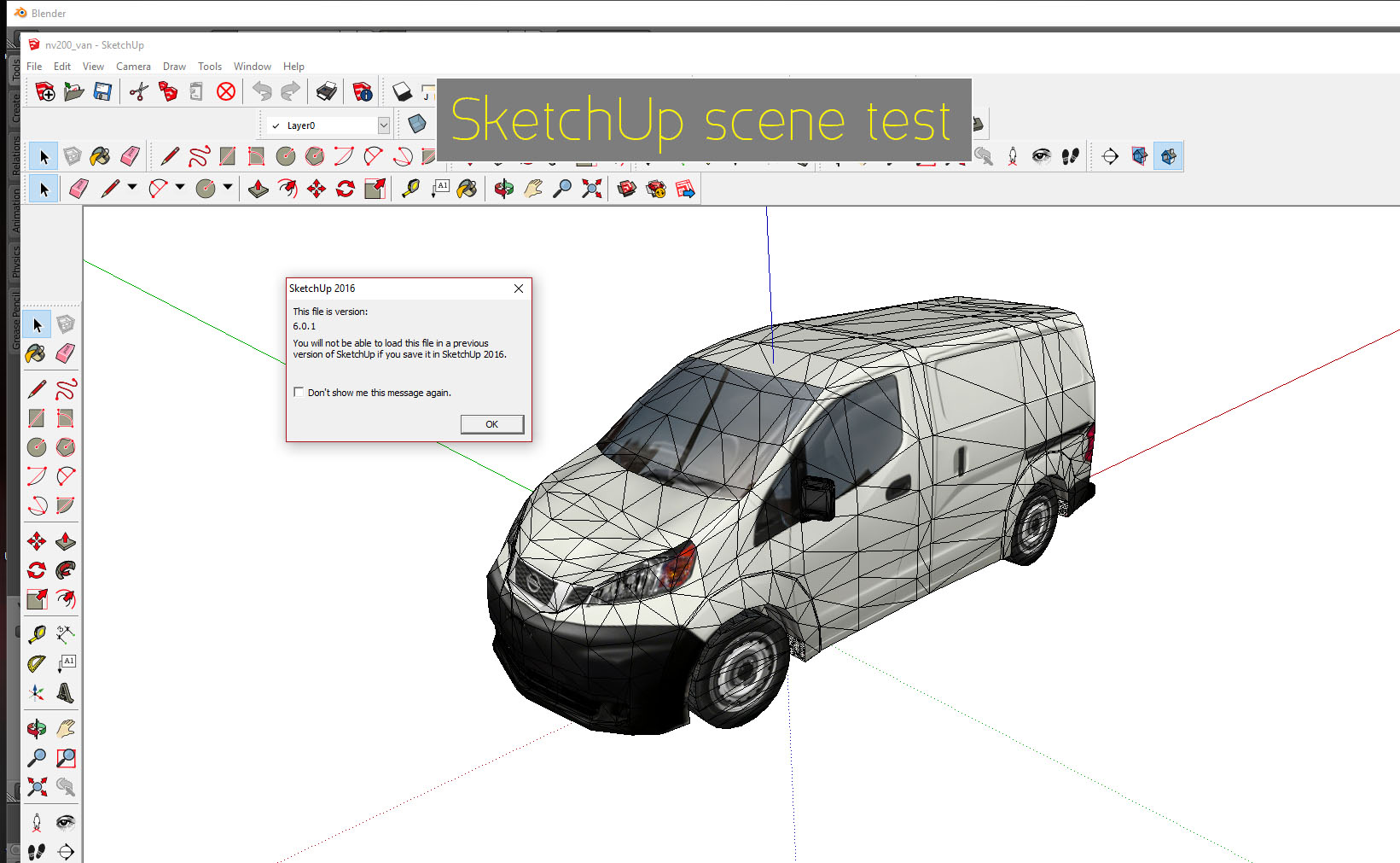Screen dimensions: 1400x863
Task: Select Circle tool in the top Drawing toolbar
Action: 285,156
